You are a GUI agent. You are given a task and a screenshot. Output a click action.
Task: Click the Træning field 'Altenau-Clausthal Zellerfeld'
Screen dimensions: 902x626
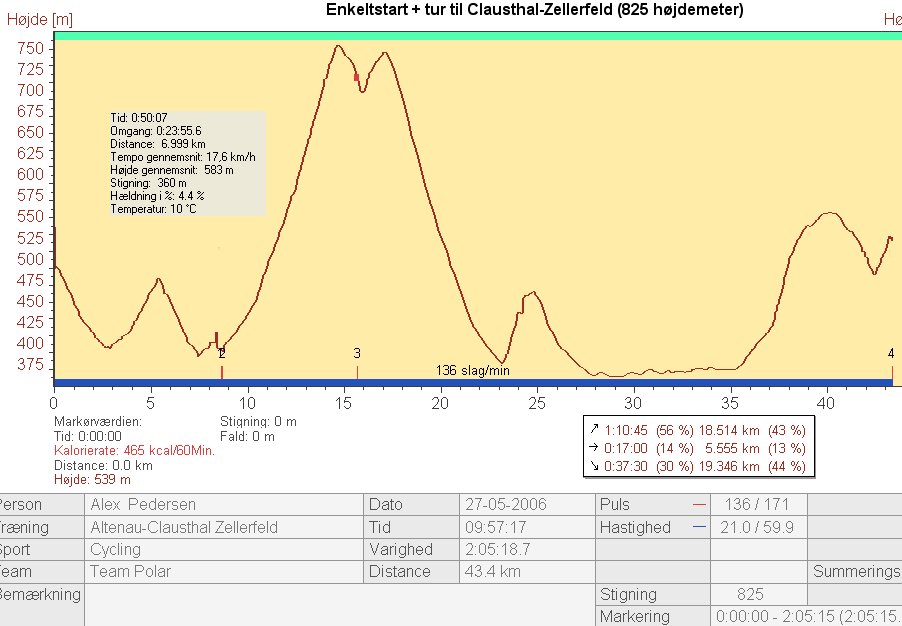click(x=224, y=527)
